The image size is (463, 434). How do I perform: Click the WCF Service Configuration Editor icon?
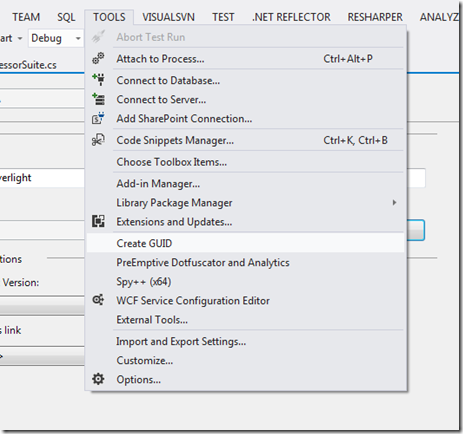click(x=98, y=300)
